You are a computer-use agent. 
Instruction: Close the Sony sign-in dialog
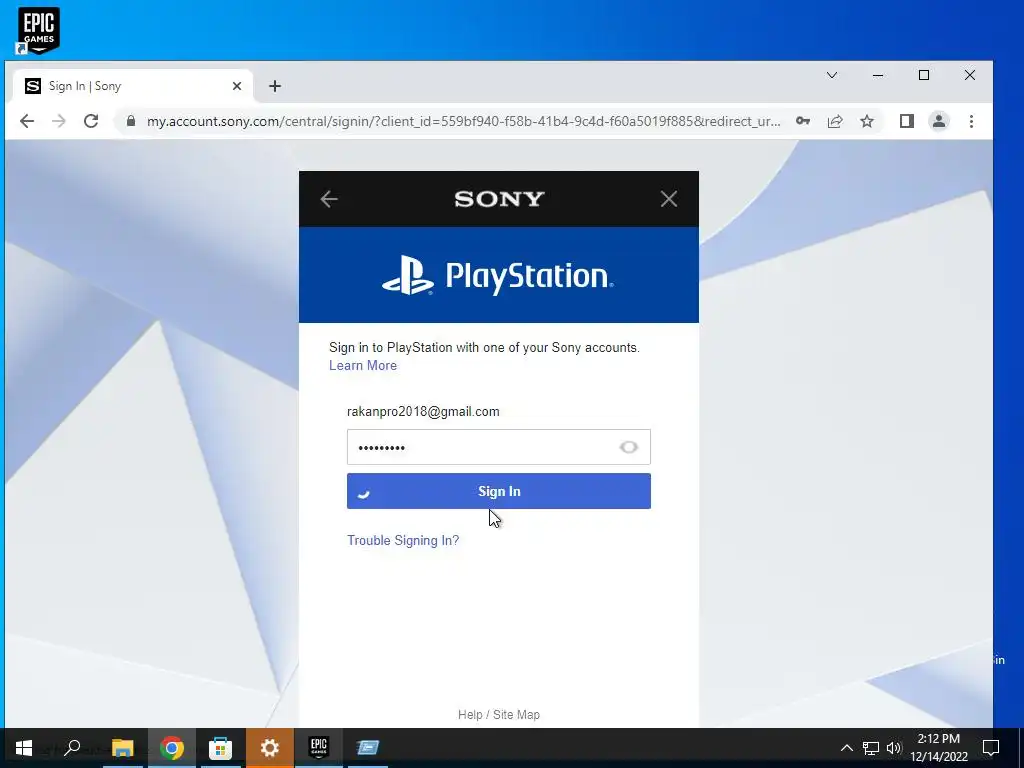point(669,199)
